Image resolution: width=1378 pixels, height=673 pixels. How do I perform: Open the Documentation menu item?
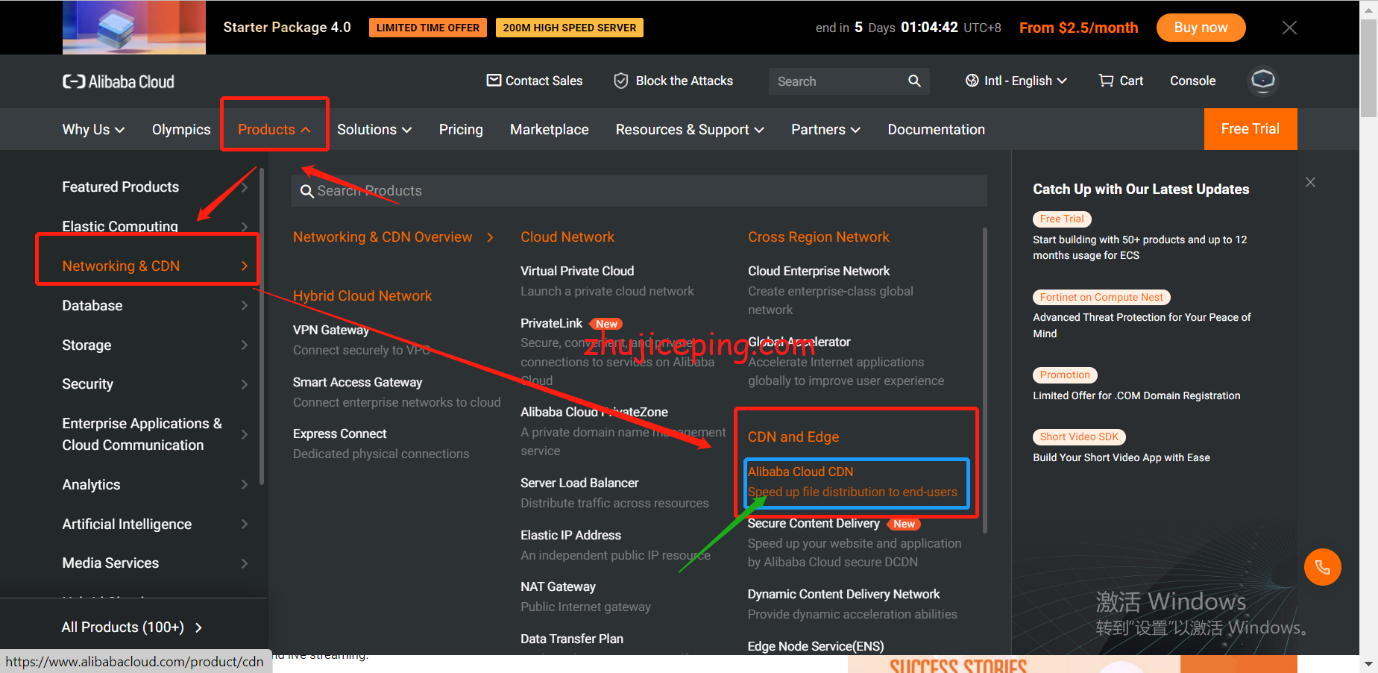click(936, 129)
